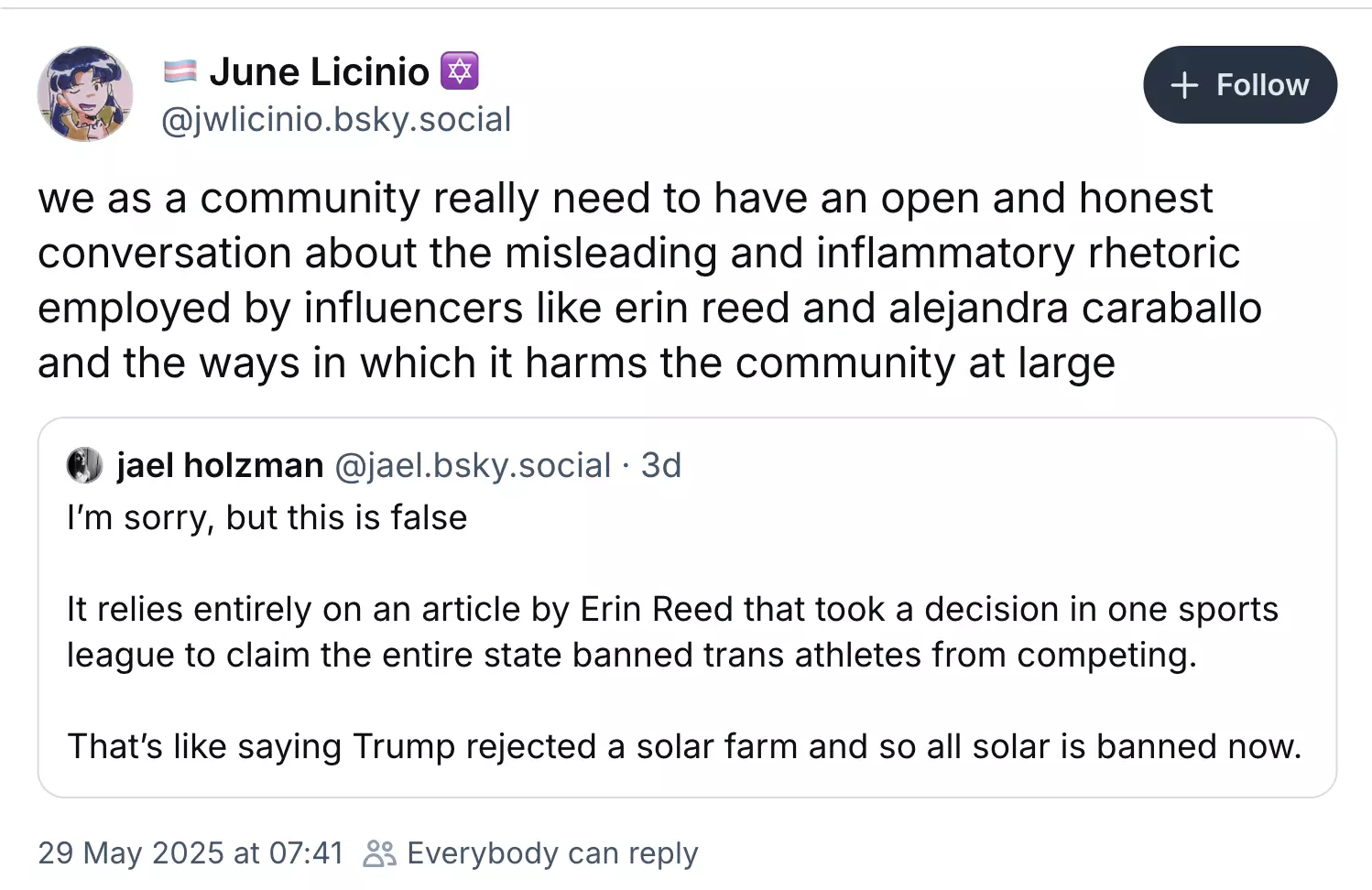This screenshot has width=1372, height=890.
Task: Click June Licinio's anime profile avatar
Action: point(85,93)
